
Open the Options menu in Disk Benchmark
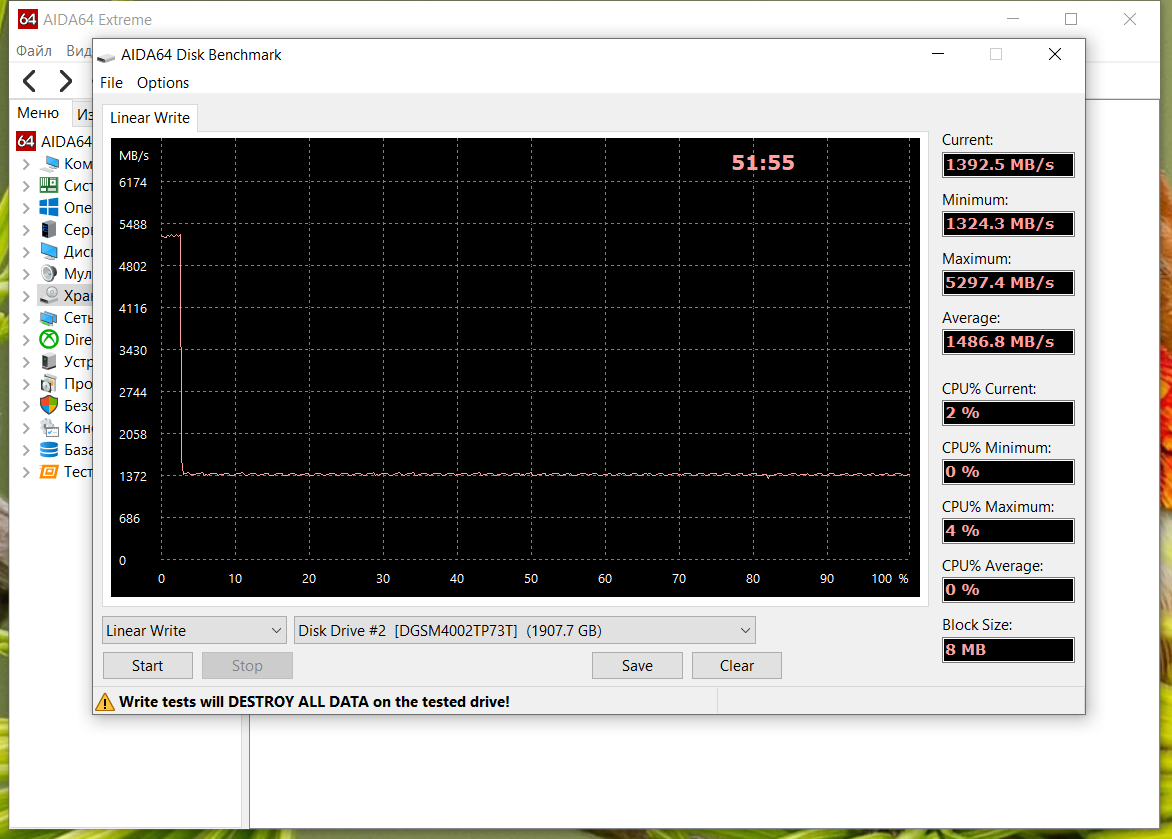pyautogui.click(x=163, y=82)
